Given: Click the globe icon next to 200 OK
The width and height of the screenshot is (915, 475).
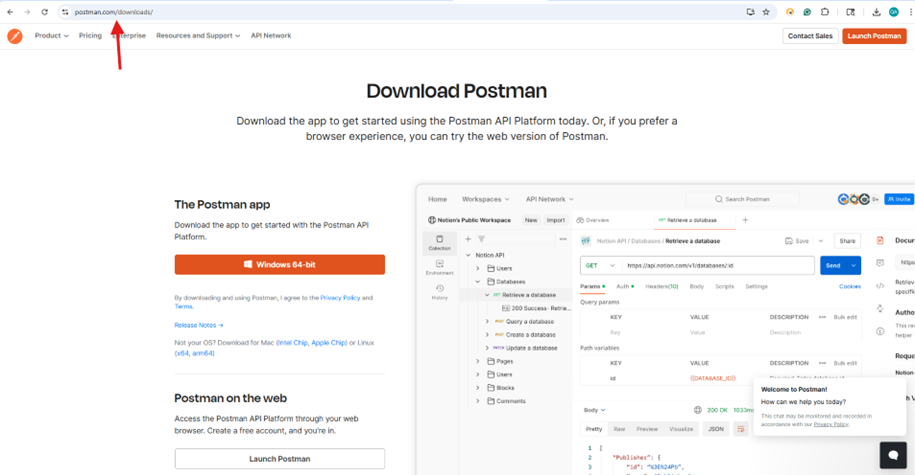Looking at the screenshot, I should coord(697,410).
